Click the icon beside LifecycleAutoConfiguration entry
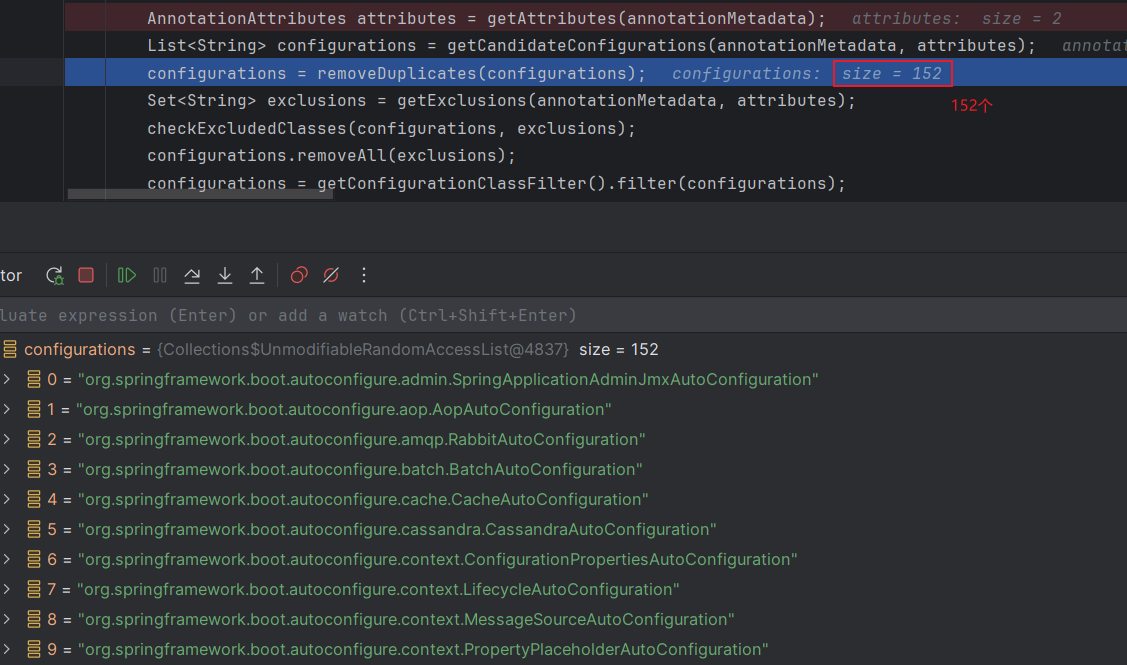 tap(34, 590)
